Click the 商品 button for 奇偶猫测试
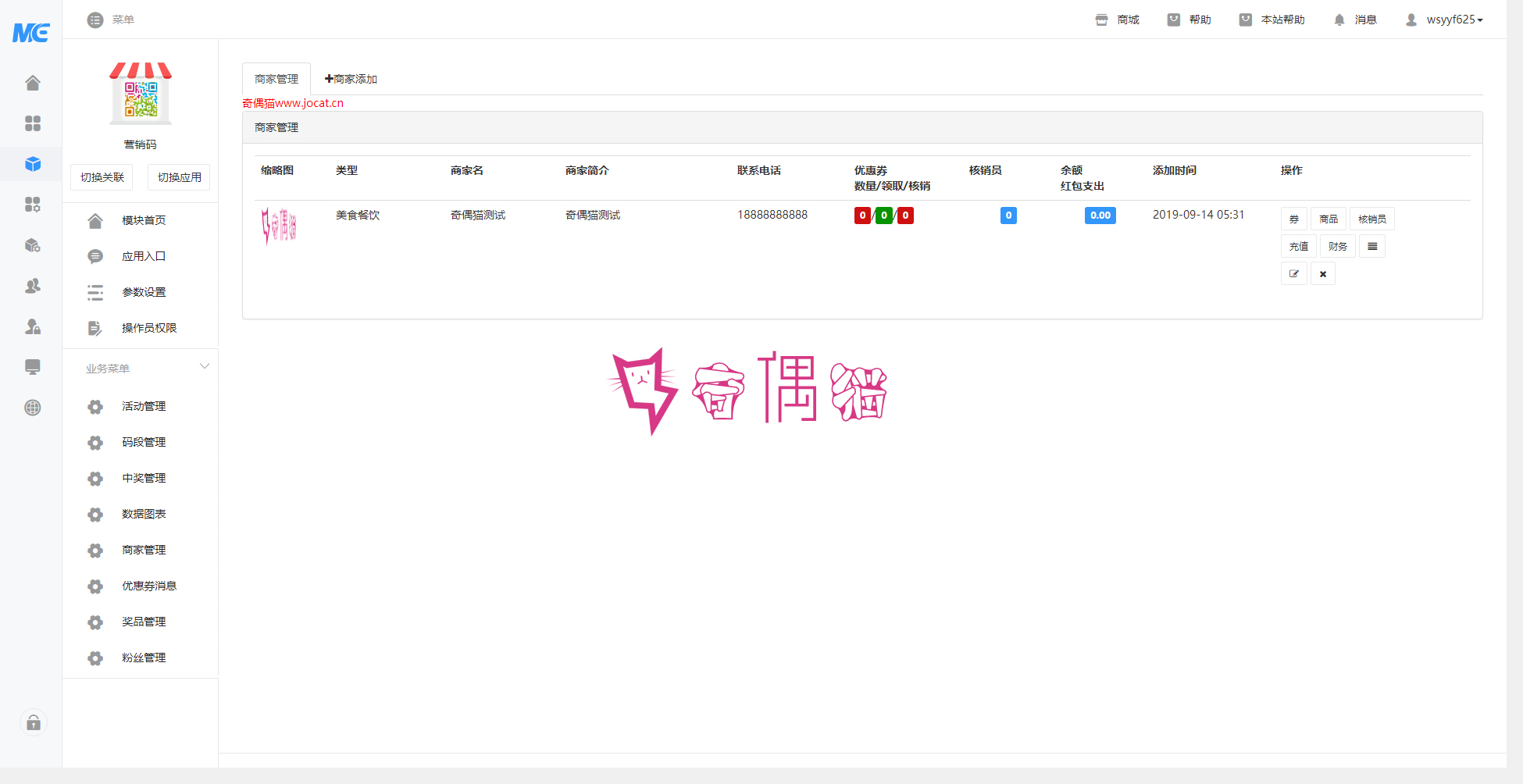 click(x=1329, y=219)
